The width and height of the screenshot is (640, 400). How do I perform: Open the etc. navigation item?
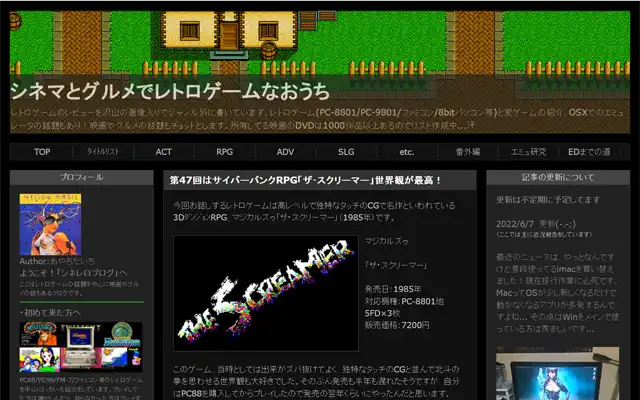click(407, 152)
